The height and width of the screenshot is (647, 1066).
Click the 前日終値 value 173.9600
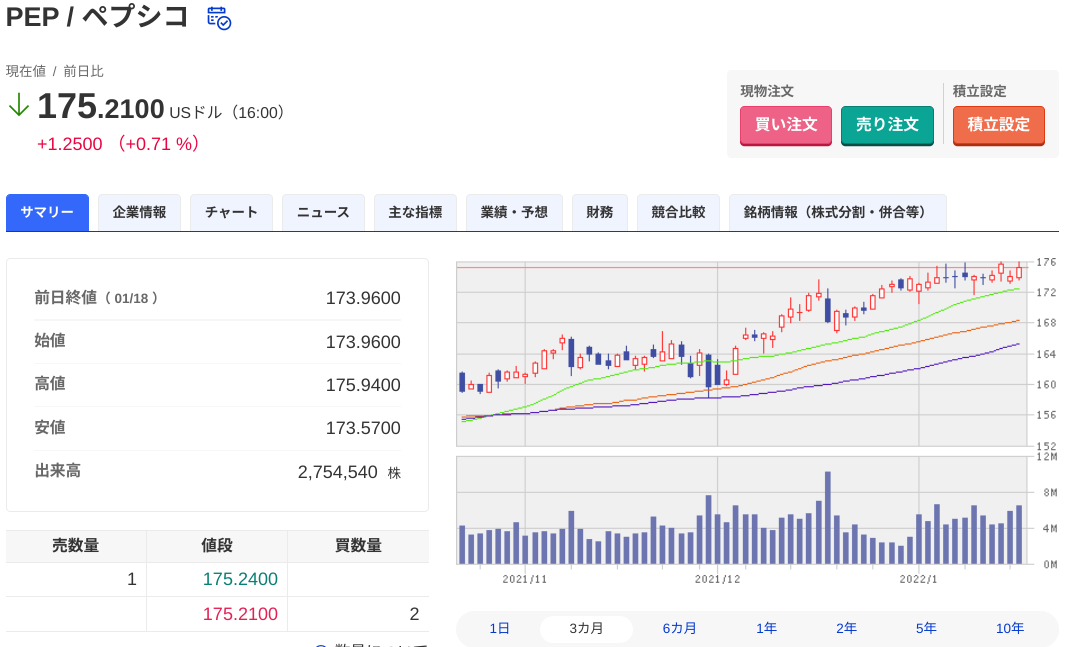point(363,298)
